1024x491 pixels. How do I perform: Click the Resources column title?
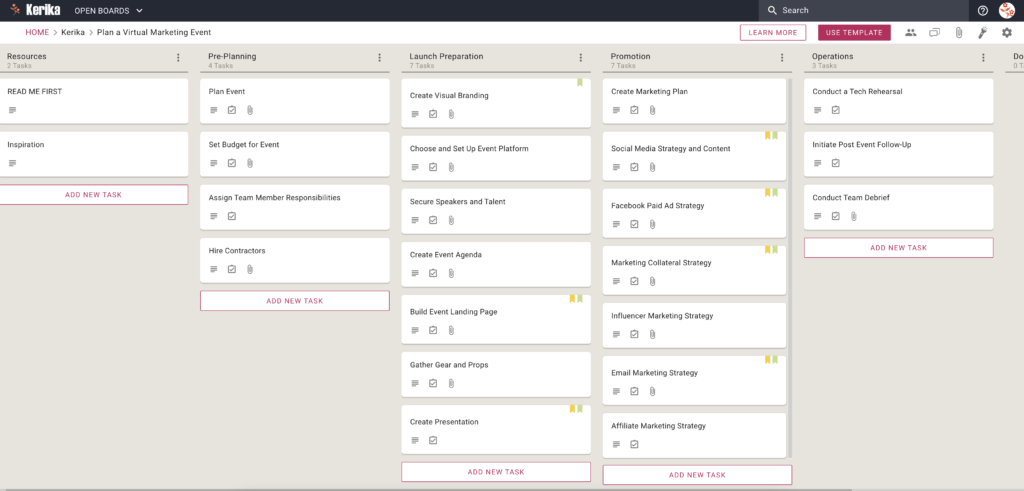click(27, 56)
